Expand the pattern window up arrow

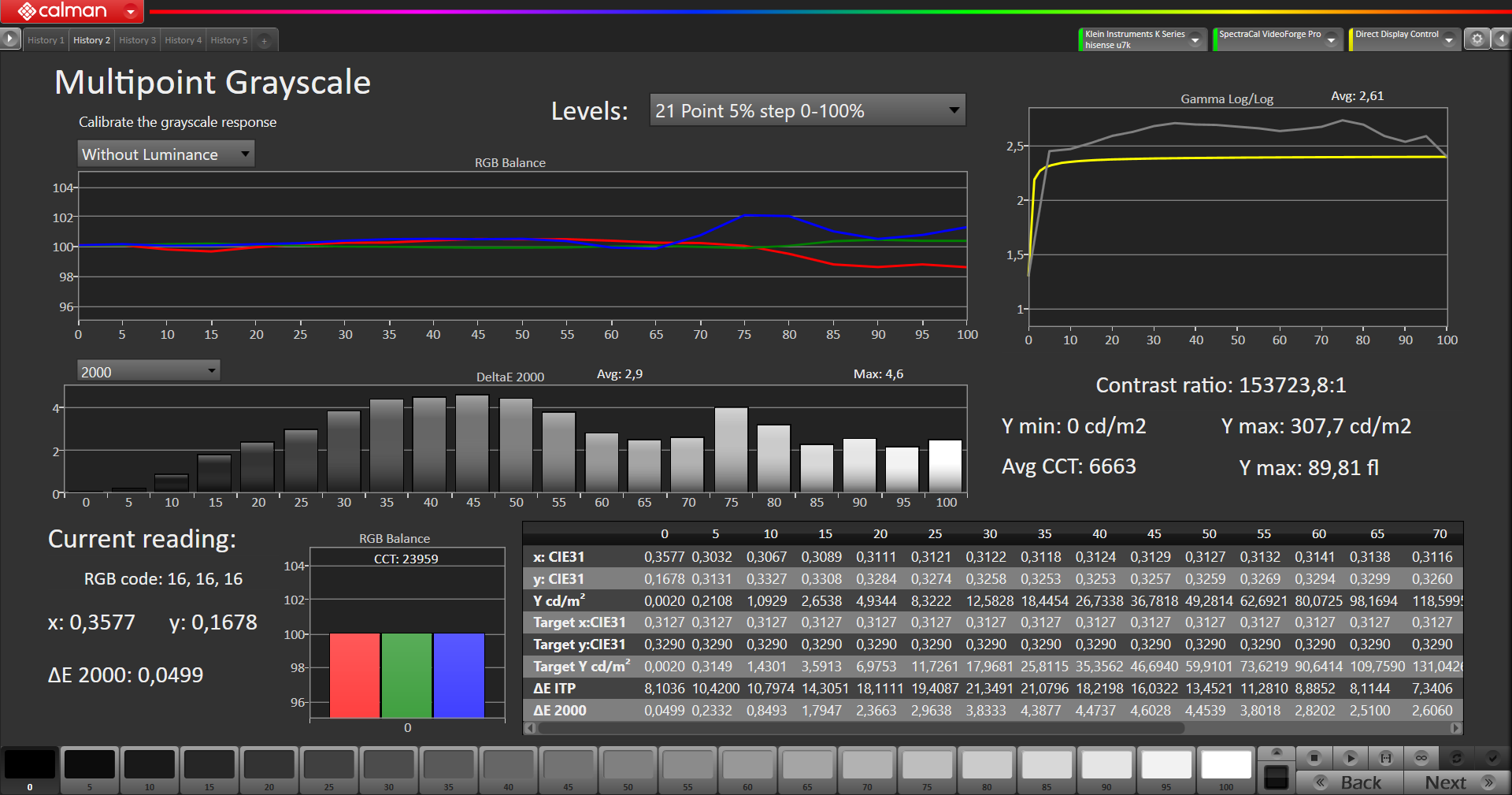pos(1277,752)
